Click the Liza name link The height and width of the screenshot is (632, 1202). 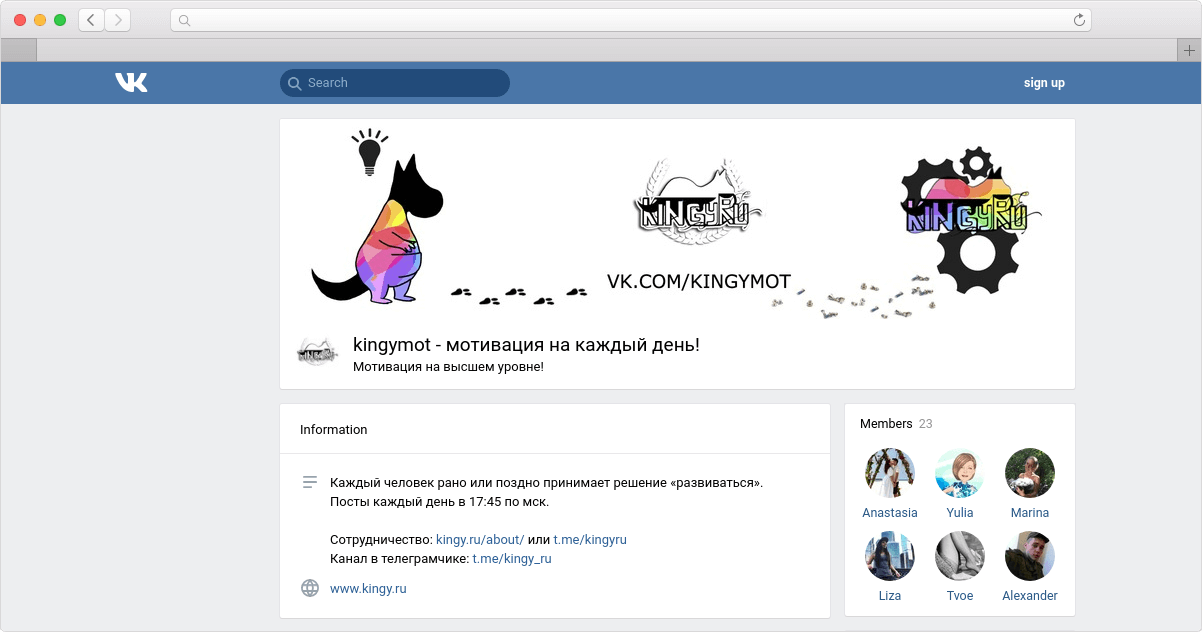pos(890,596)
